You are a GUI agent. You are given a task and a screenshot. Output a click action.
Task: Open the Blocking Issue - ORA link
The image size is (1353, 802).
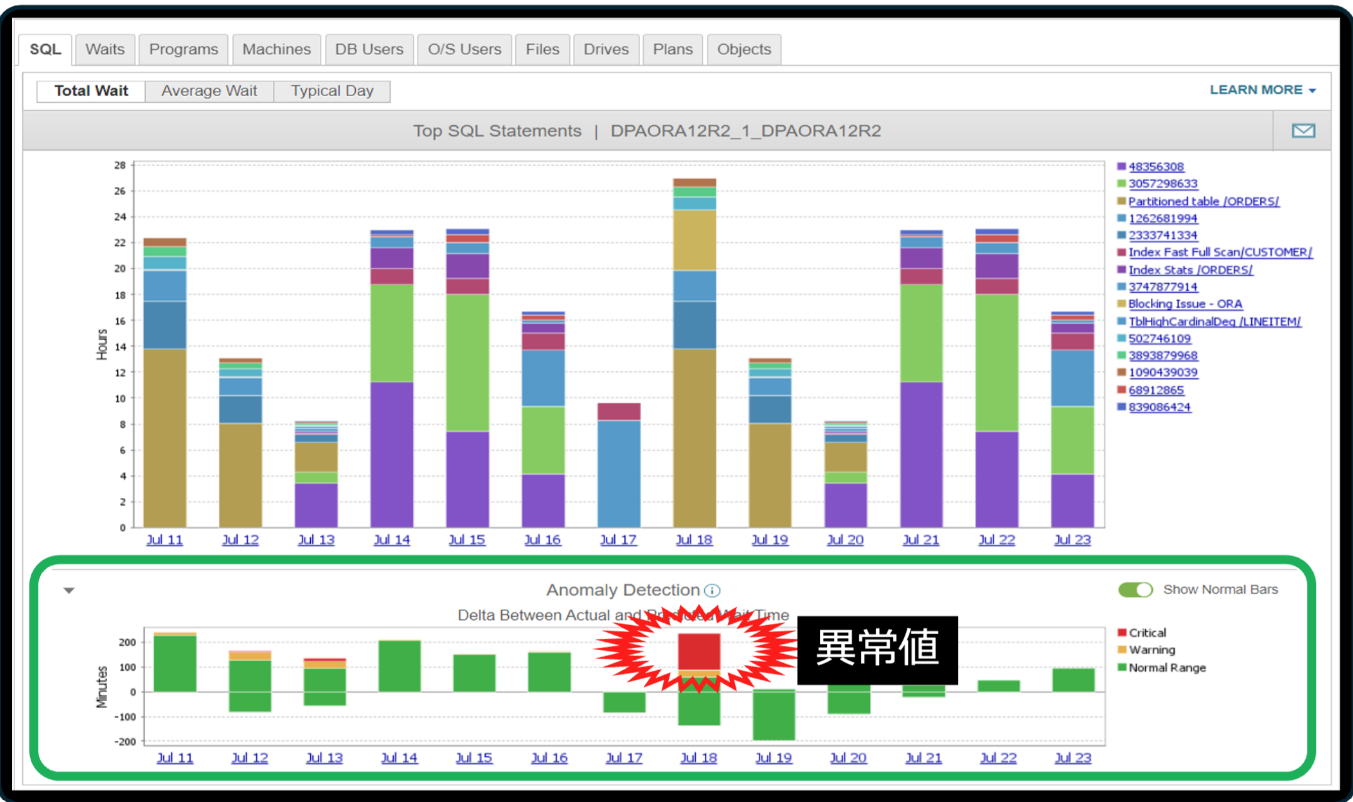tap(1185, 304)
